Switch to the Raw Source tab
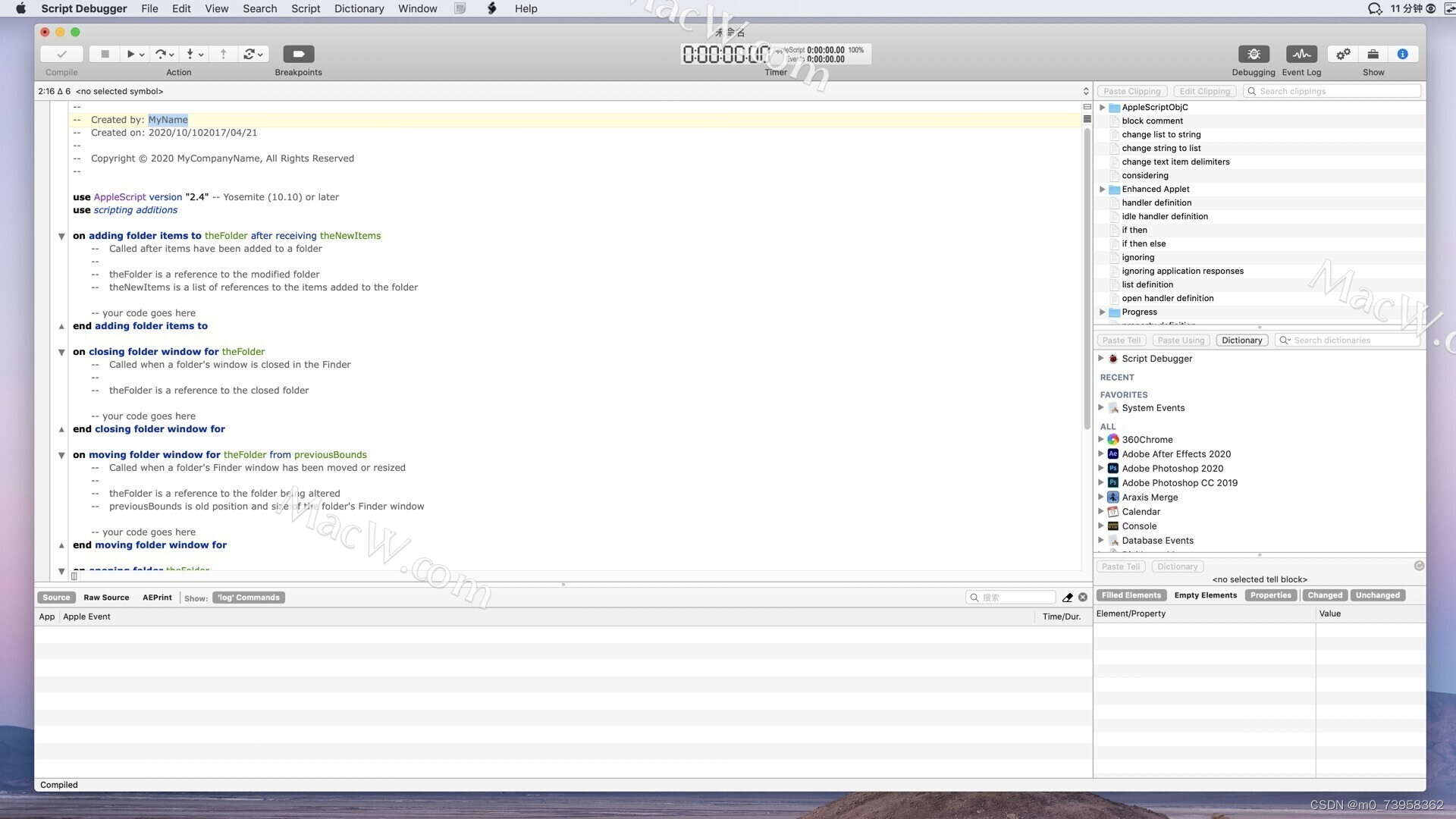The image size is (1456, 819). coord(105,597)
